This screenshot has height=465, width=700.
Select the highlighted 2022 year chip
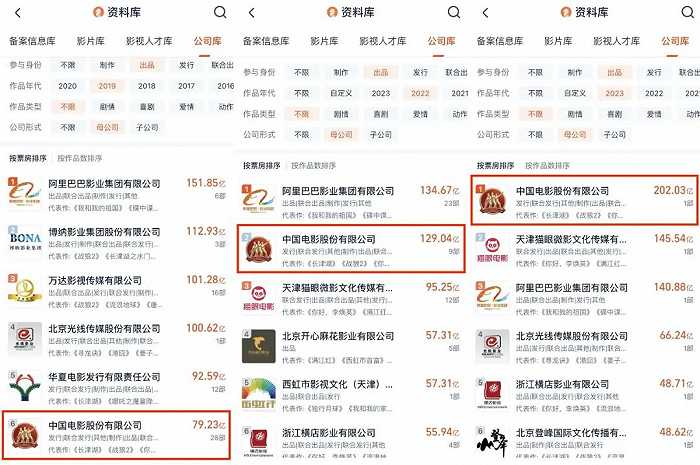420,93
